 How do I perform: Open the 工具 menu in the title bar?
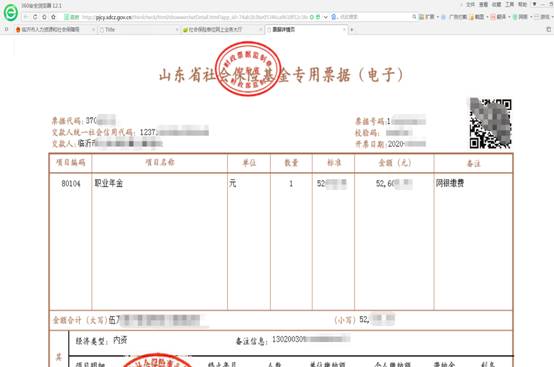509,5
